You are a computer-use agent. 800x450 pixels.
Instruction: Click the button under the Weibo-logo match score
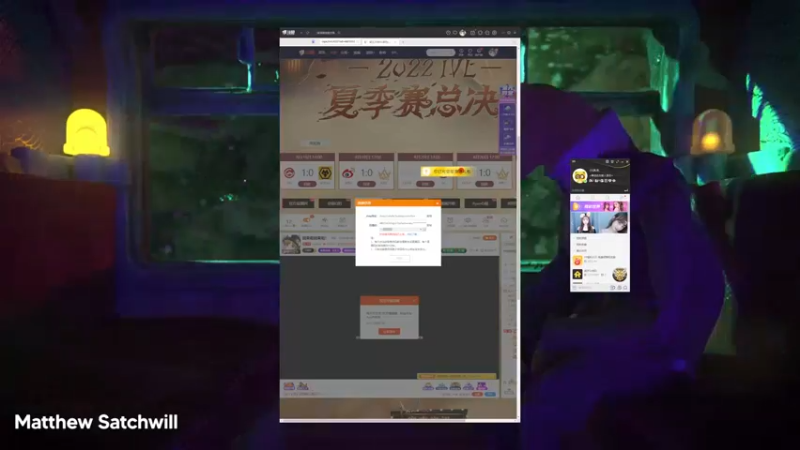pos(366,184)
